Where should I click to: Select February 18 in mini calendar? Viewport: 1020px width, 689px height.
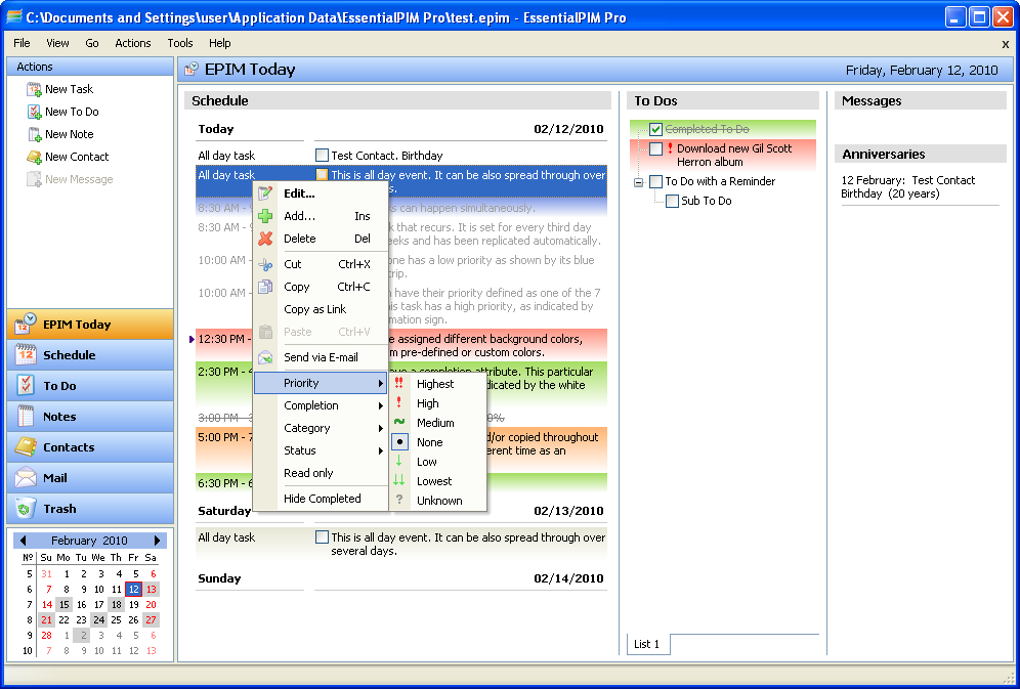point(116,604)
